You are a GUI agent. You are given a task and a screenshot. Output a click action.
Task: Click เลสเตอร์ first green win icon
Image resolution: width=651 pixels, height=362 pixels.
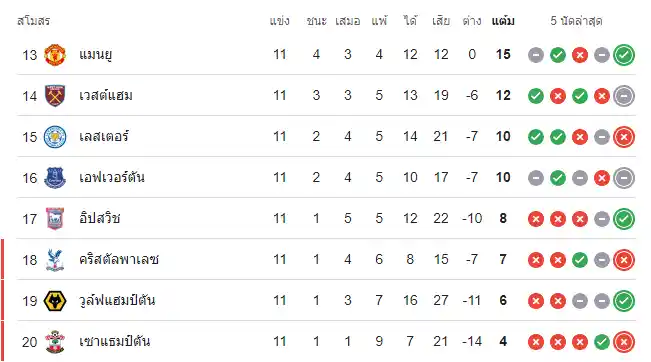point(536,137)
